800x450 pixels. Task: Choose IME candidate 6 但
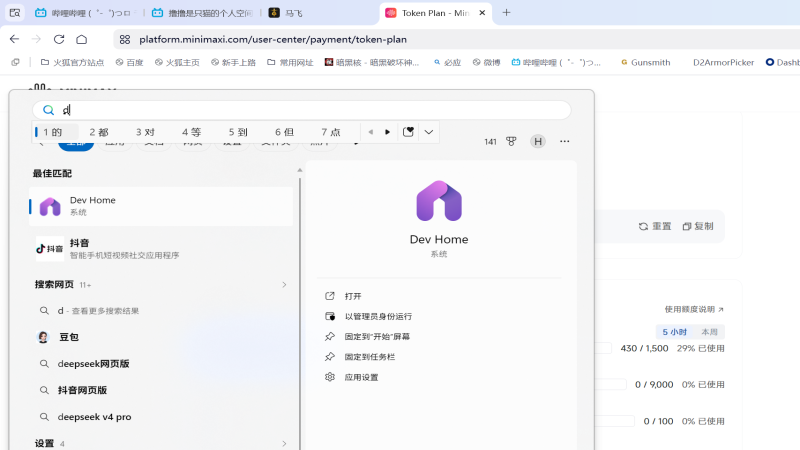(285, 132)
